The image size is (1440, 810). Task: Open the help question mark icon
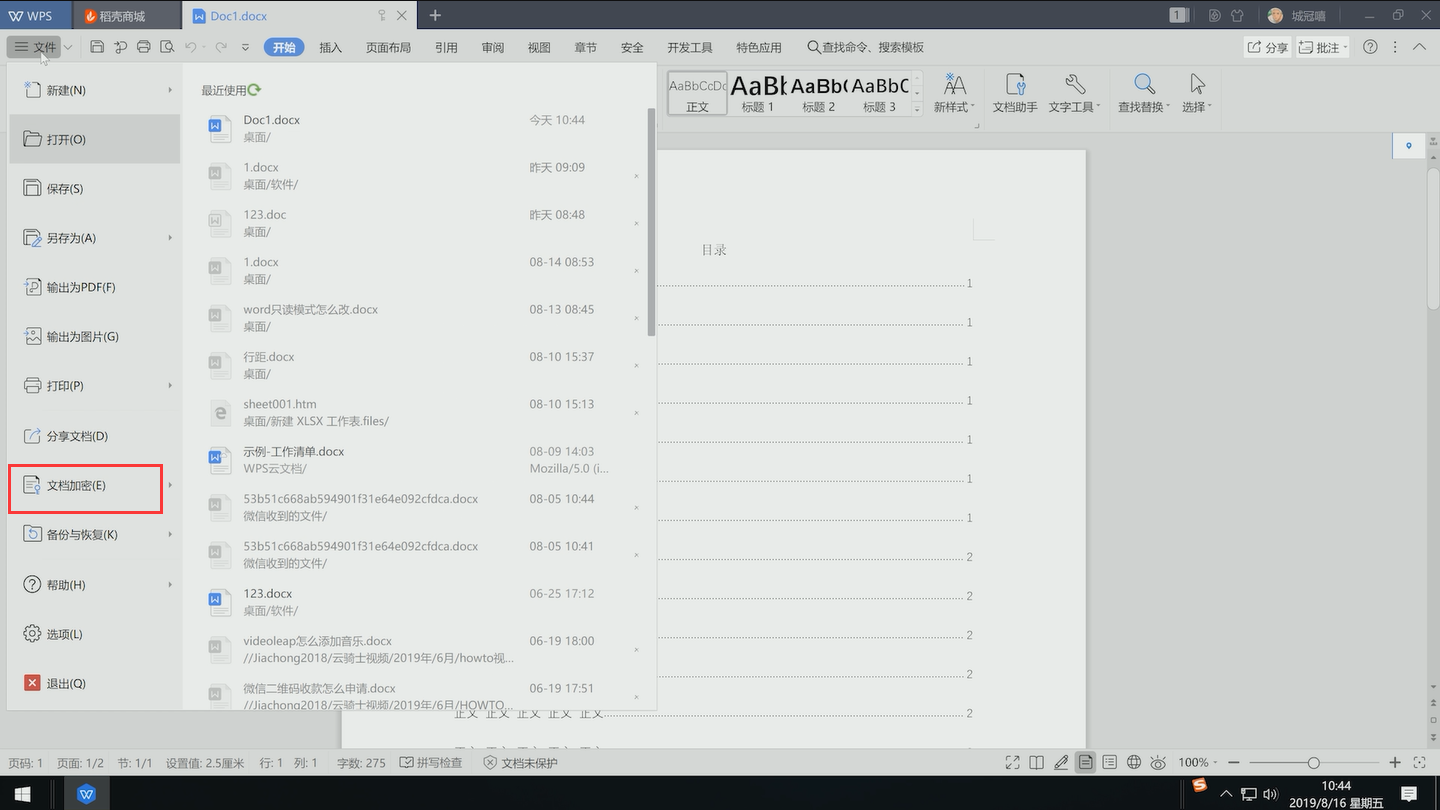(1370, 47)
